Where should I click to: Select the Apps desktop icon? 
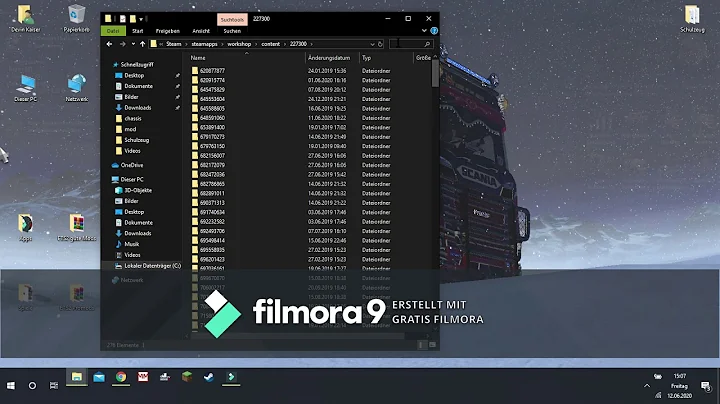click(x=25, y=228)
